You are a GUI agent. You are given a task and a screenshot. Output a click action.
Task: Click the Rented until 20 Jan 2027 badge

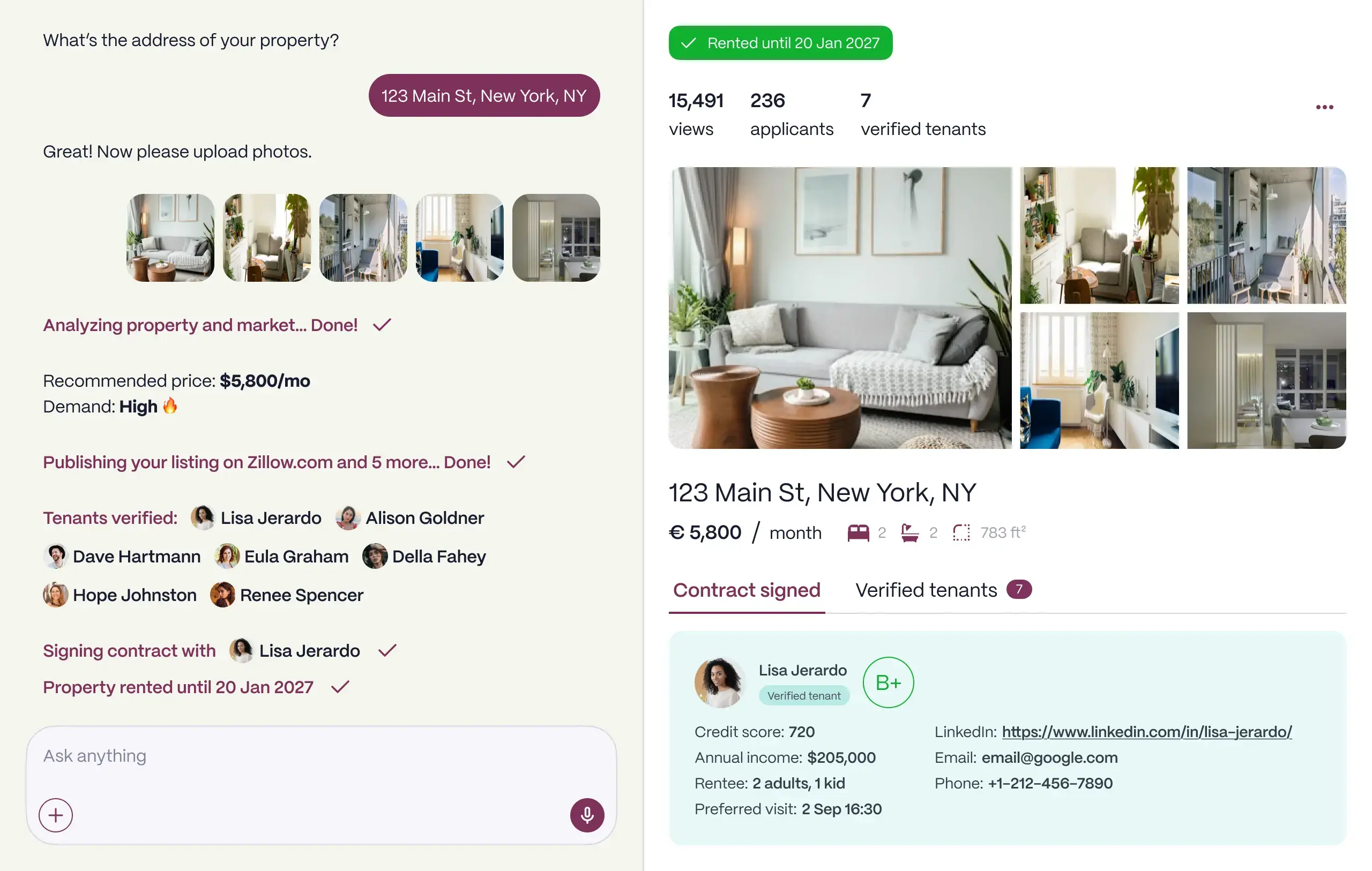780,43
